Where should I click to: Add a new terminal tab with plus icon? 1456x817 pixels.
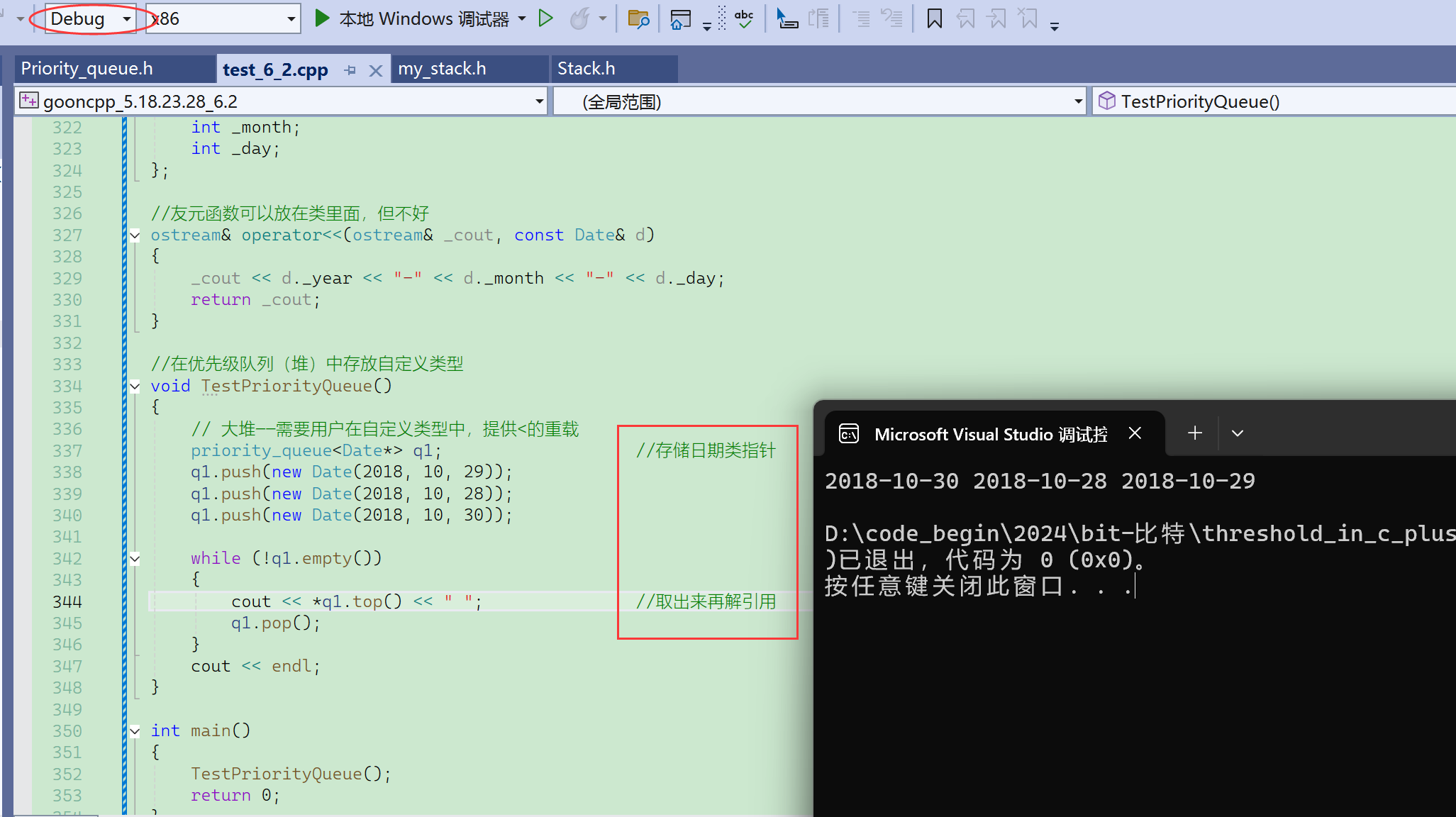click(1195, 433)
